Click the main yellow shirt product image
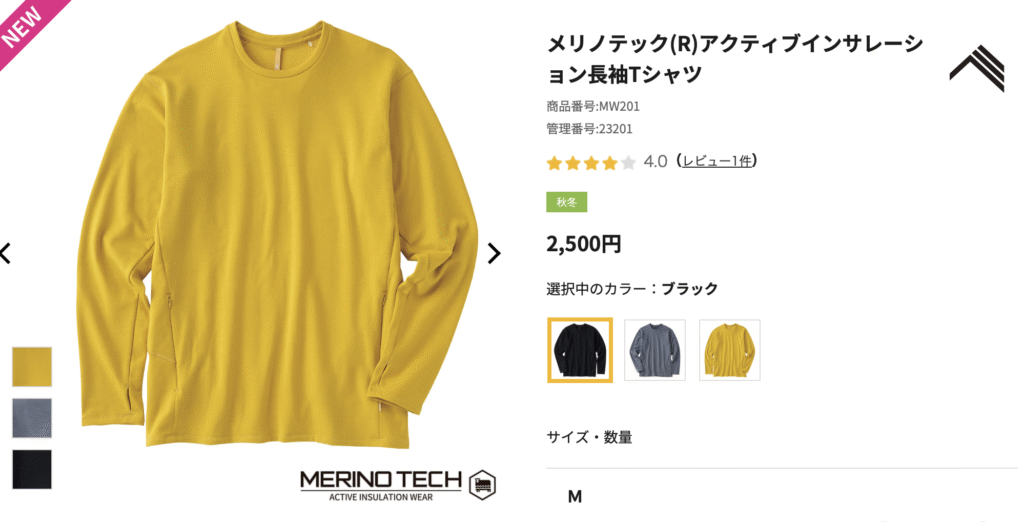This screenshot has width=1024, height=522. 278,235
